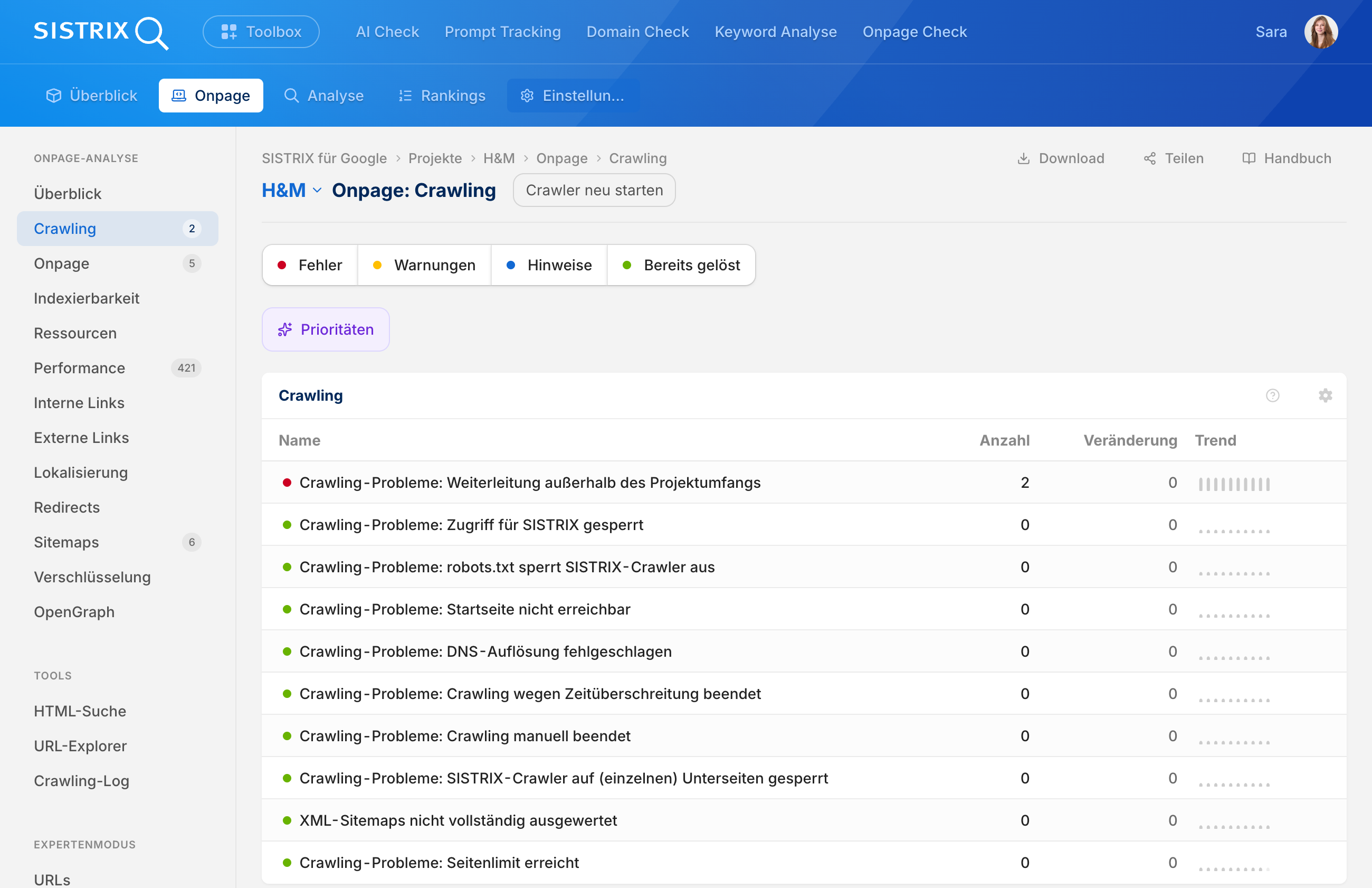The width and height of the screenshot is (1372, 888).
Task: Click the SISTRIX magnifier logo
Action: (101, 32)
